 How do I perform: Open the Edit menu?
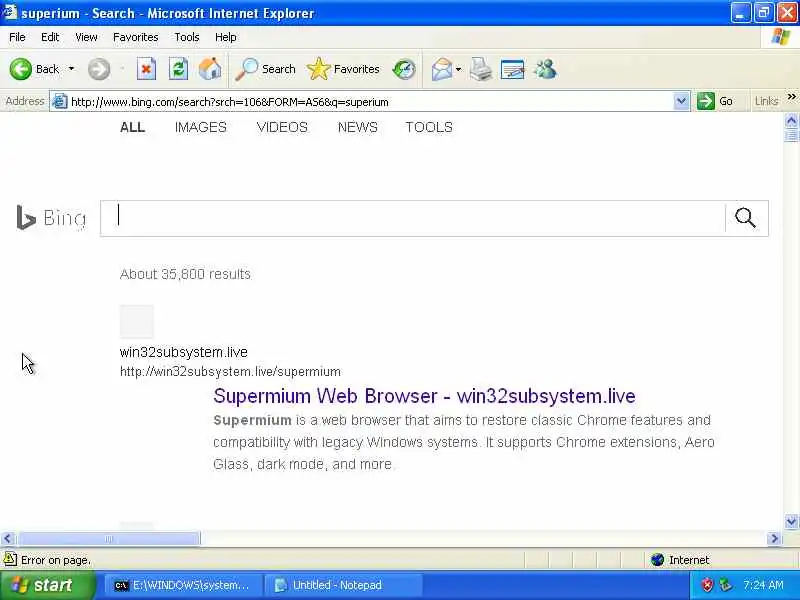50,37
